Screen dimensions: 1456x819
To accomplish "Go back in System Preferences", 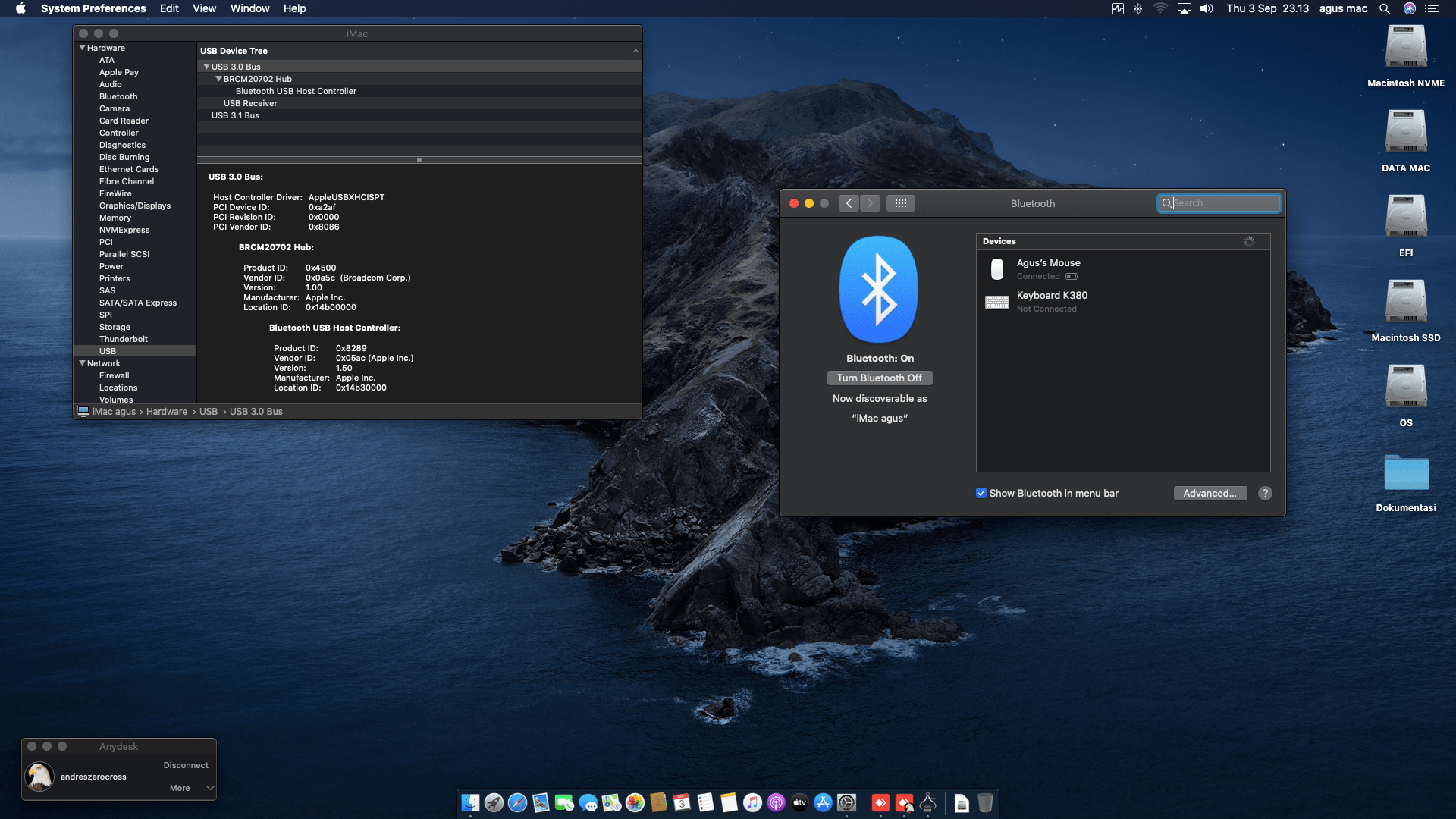I will coord(849,203).
